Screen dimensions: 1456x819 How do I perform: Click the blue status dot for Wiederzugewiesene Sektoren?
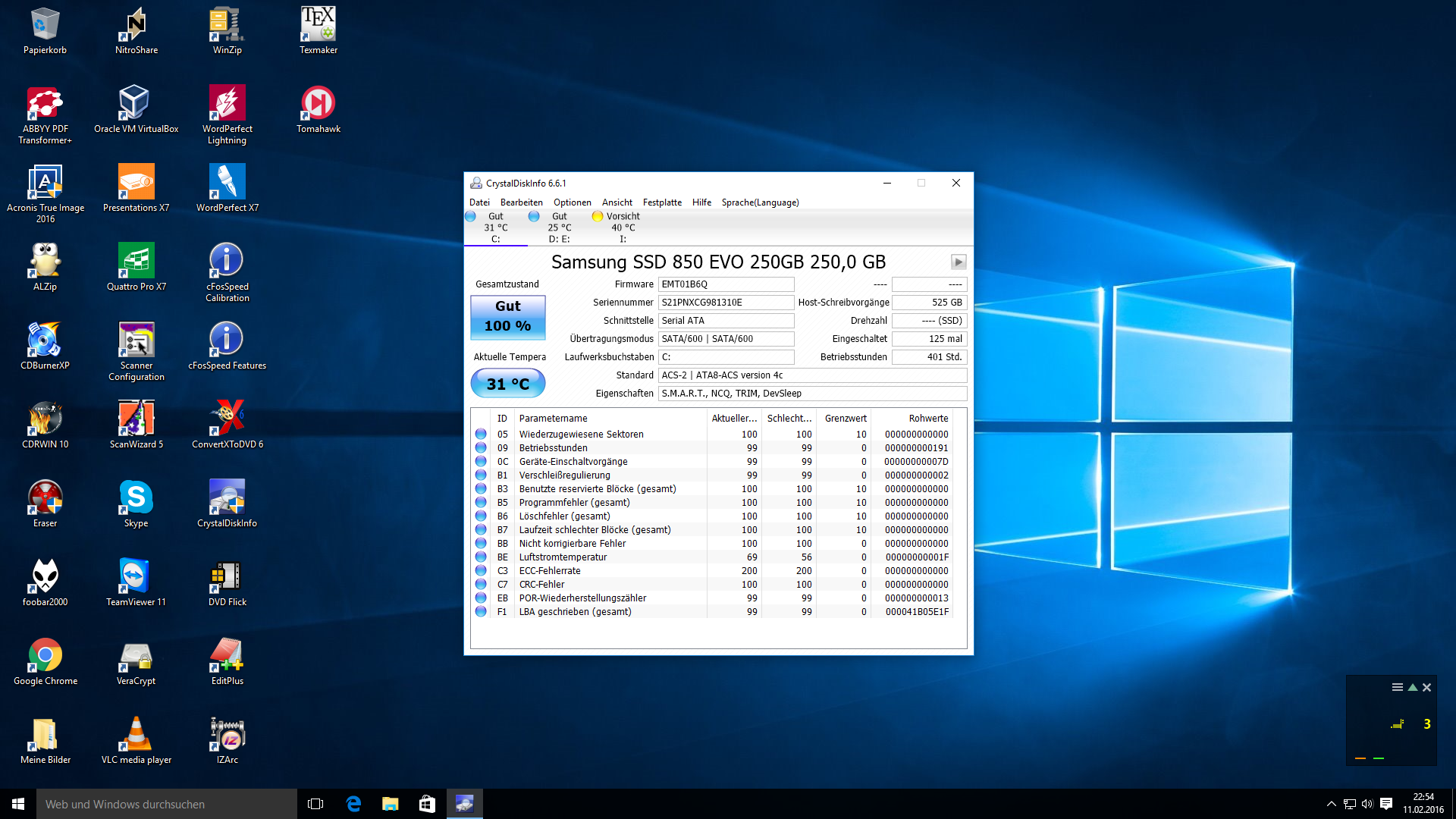pos(481,434)
